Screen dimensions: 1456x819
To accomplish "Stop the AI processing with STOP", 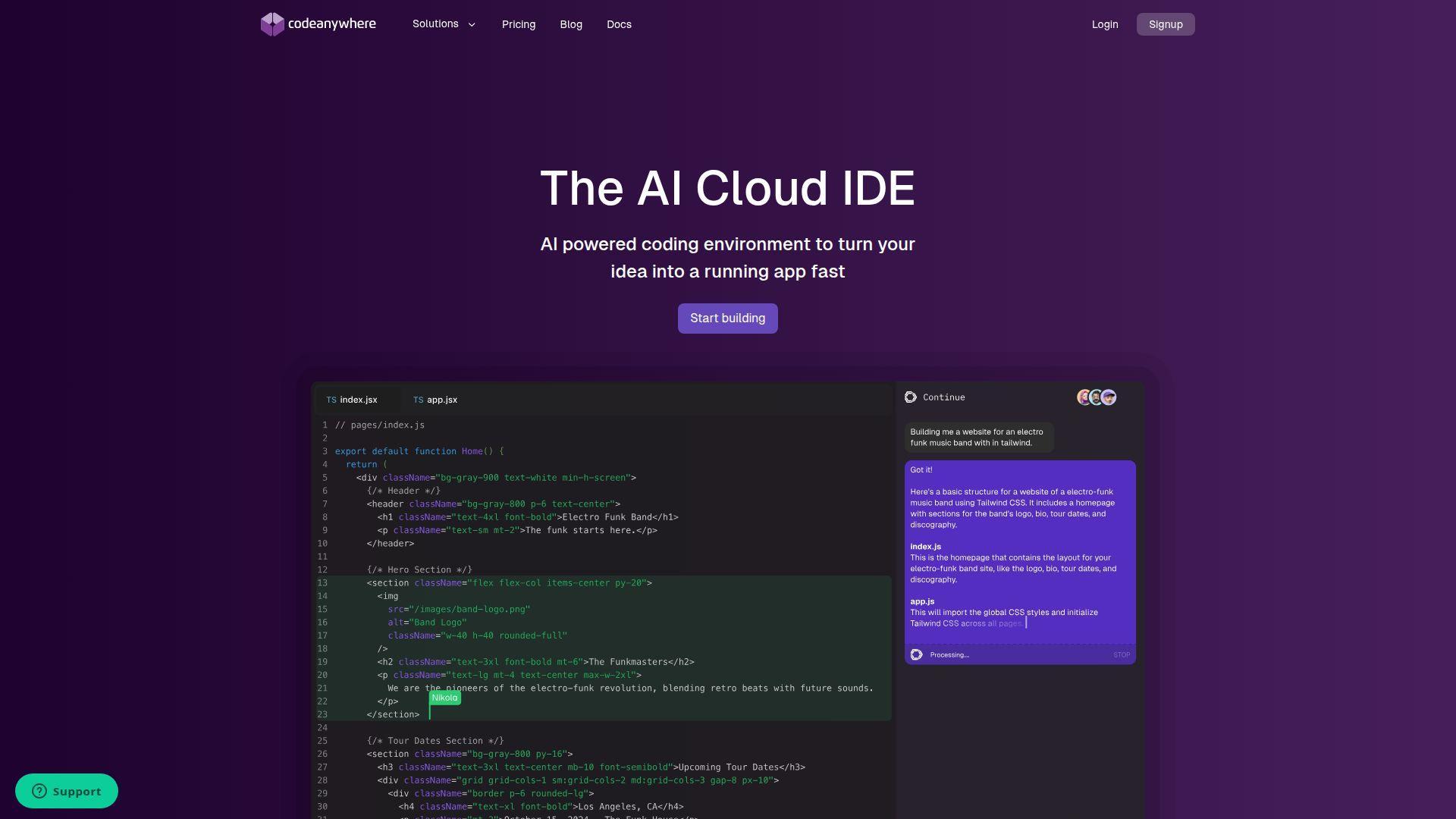I will [1121, 654].
